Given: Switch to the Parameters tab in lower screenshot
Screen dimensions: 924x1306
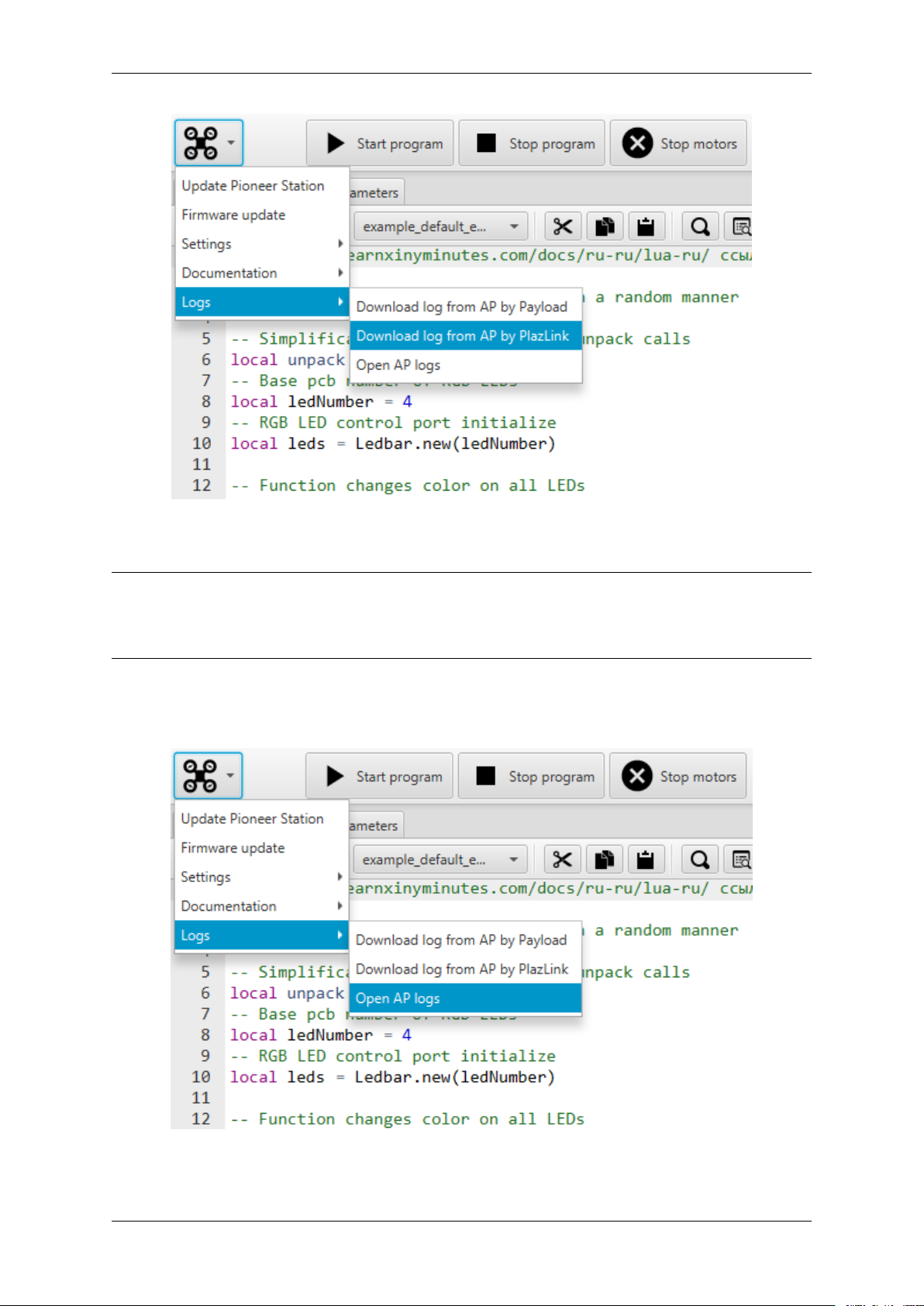Looking at the screenshot, I should click(375, 825).
